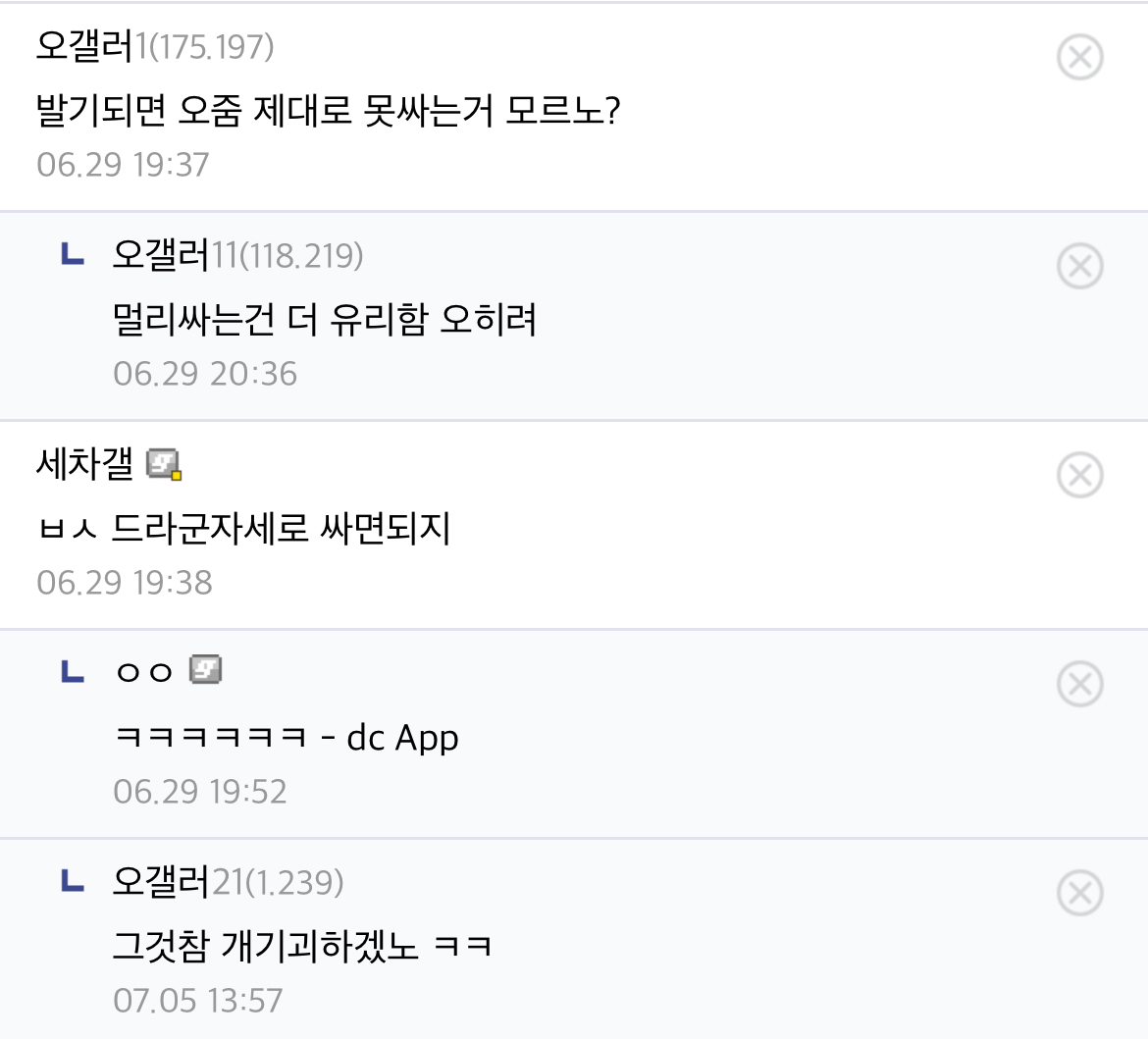Delete the comment by 세차갤

pos(1080,475)
